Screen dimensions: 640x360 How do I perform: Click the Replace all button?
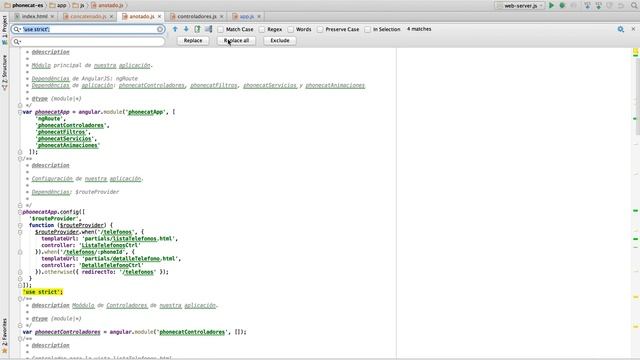click(x=236, y=41)
